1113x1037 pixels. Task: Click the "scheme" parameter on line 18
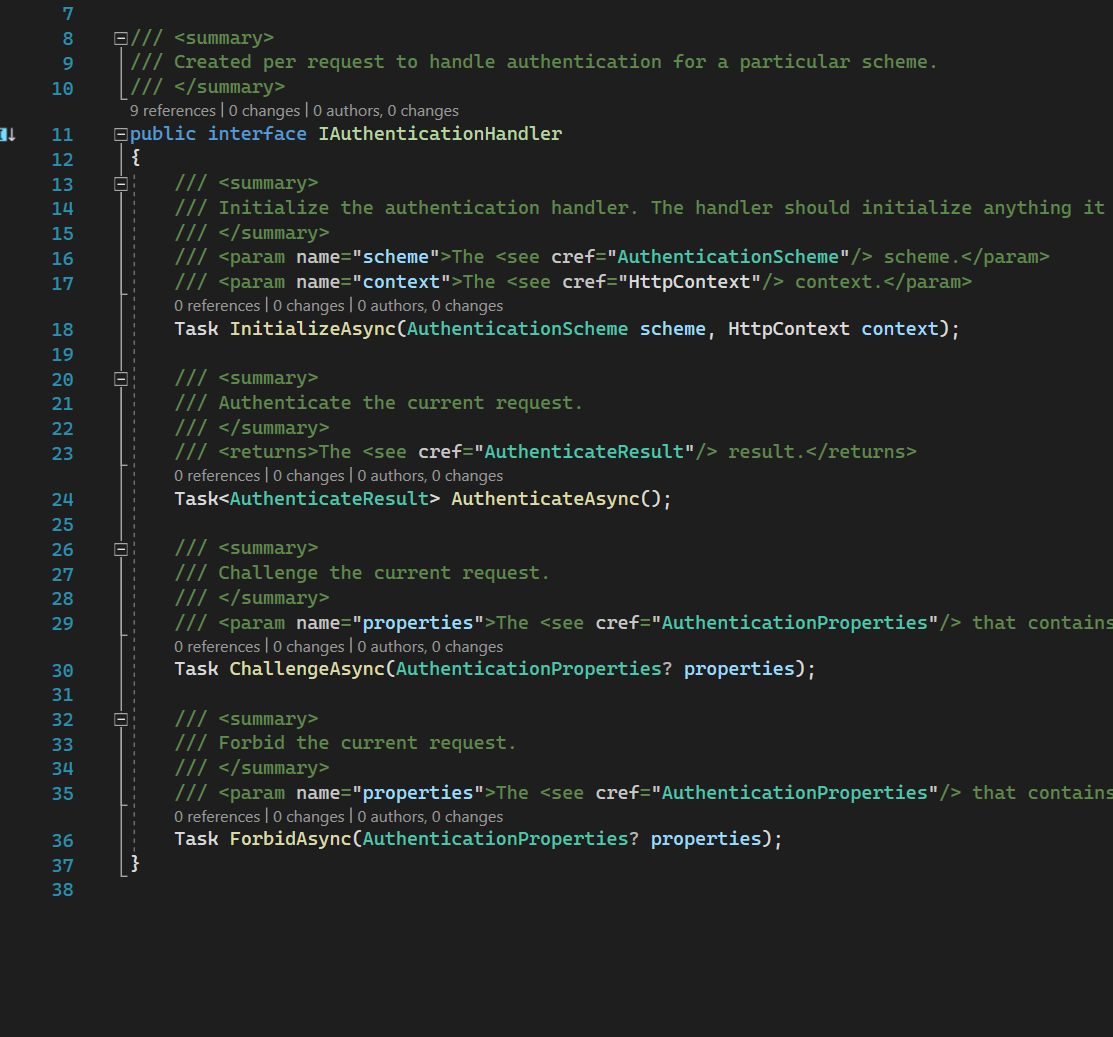(x=672, y=329)
